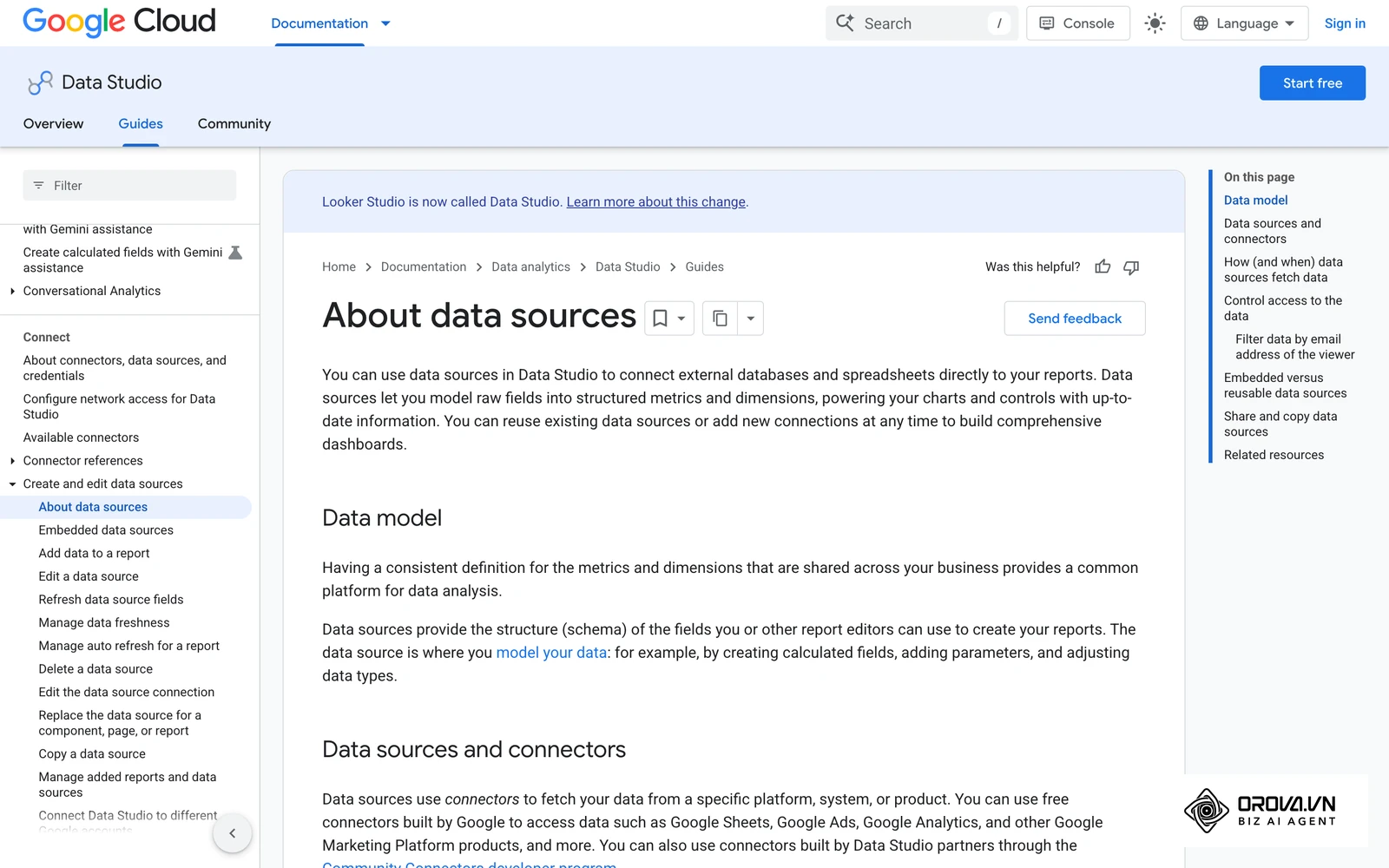This screenshot has height=868, width=1389.
Task: Click the thumbs down not helpful icon
Action: (1131, 267)
